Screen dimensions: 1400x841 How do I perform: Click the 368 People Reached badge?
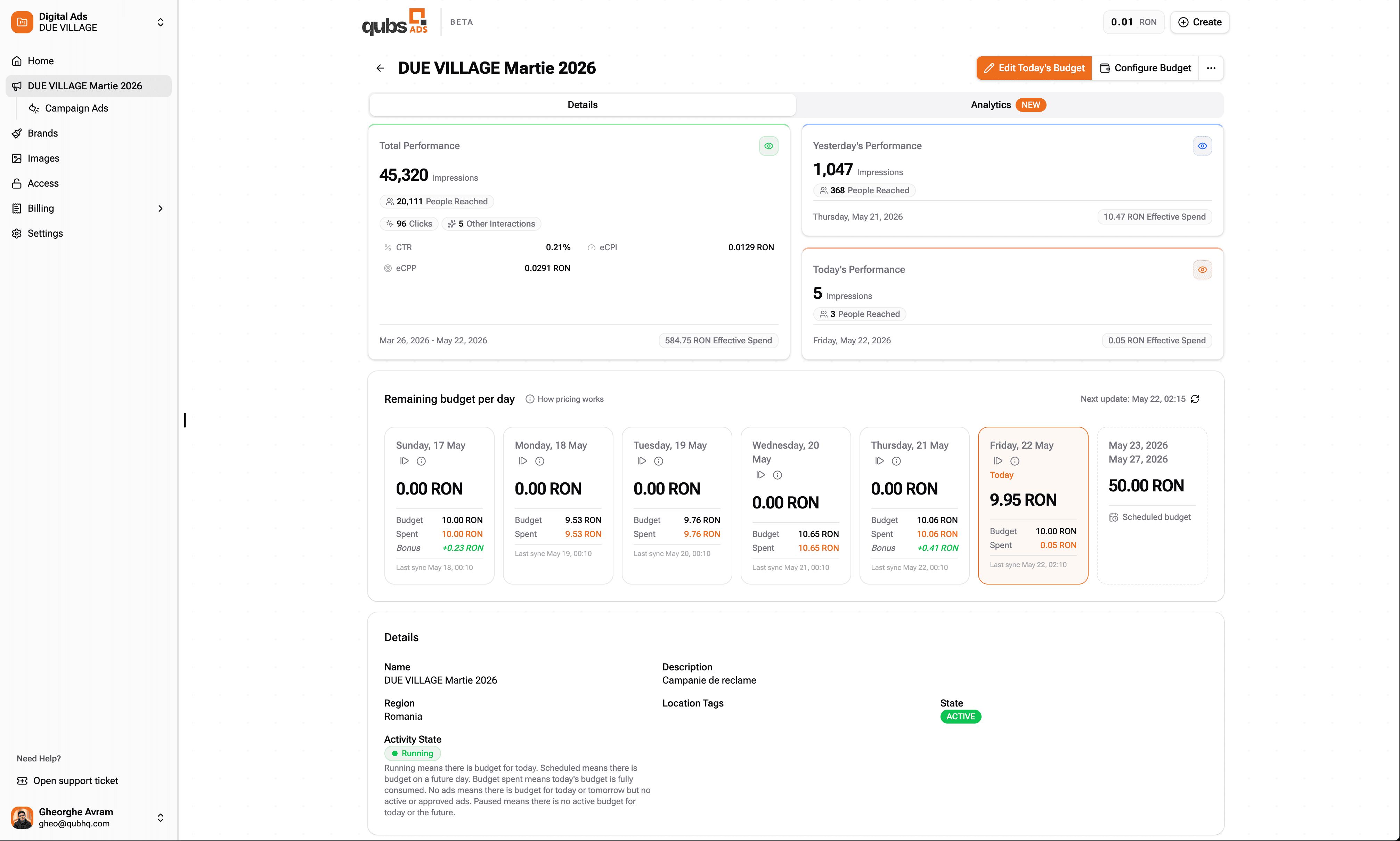(x=864, y=190)
